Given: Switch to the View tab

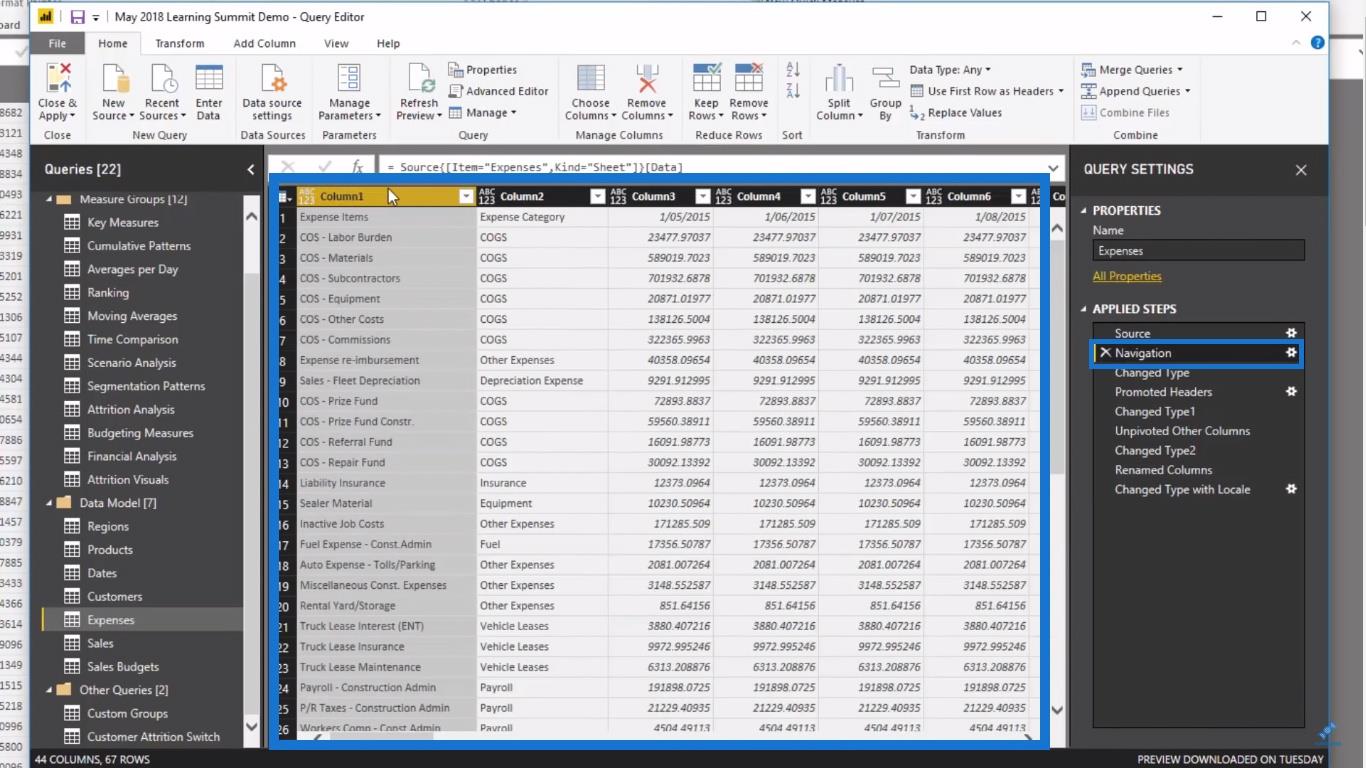Looking at the screenshot, I should click(x=336, y=44).
